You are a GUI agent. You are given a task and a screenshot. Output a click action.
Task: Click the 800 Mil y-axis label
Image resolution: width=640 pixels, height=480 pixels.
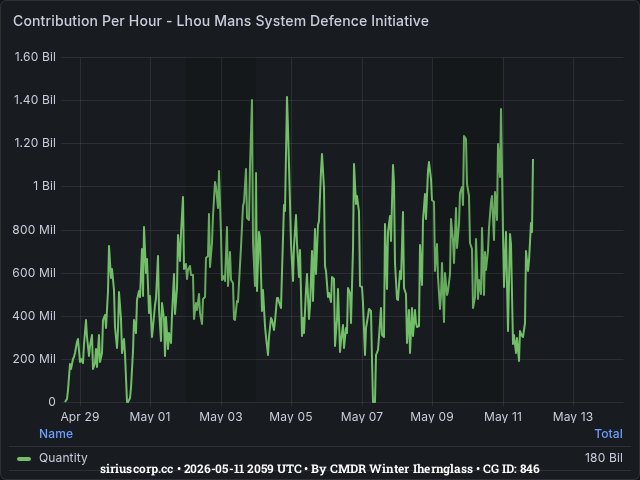point(34,230)
